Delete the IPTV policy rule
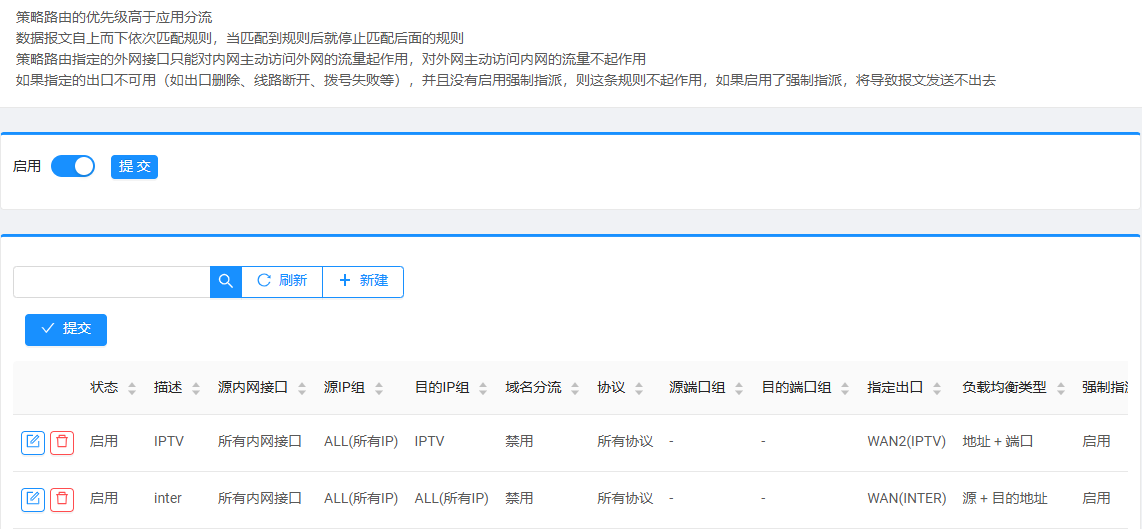 [x=62, y=442]
